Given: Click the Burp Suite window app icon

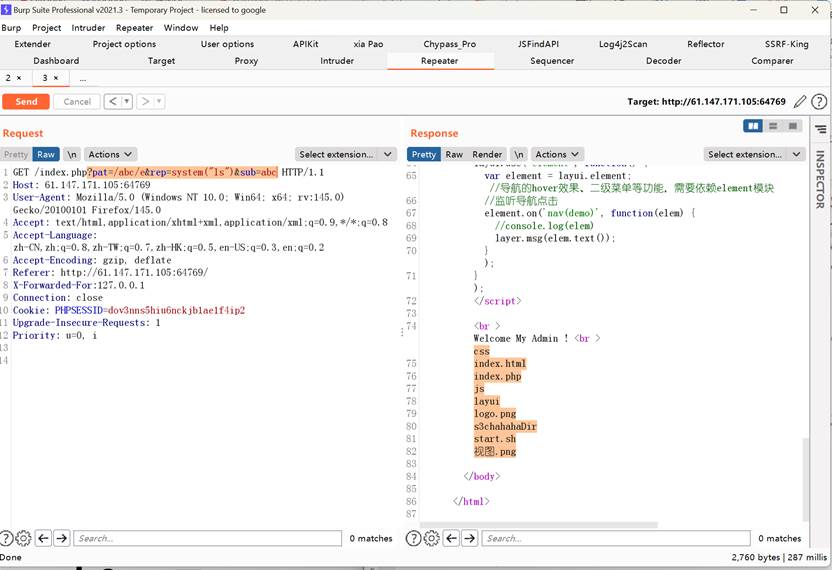Looking at the screenshot, I should tap(6, 10).
